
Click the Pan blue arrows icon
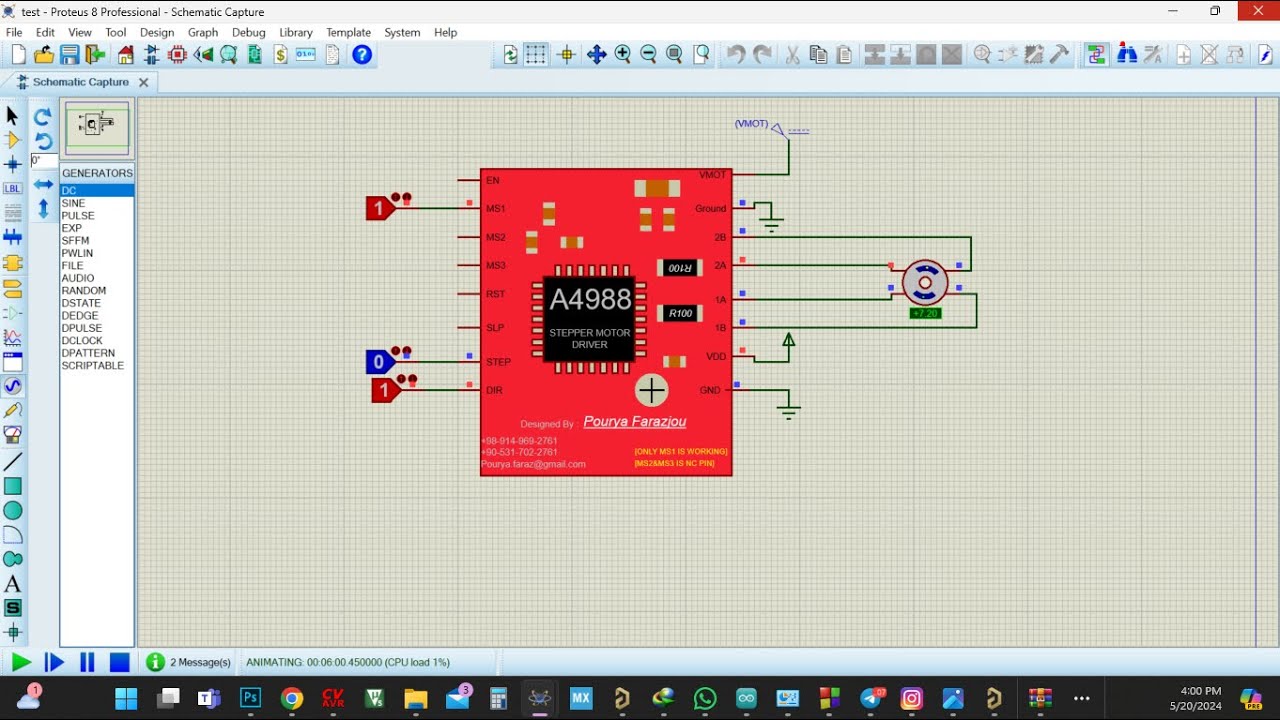pos(597,55)
